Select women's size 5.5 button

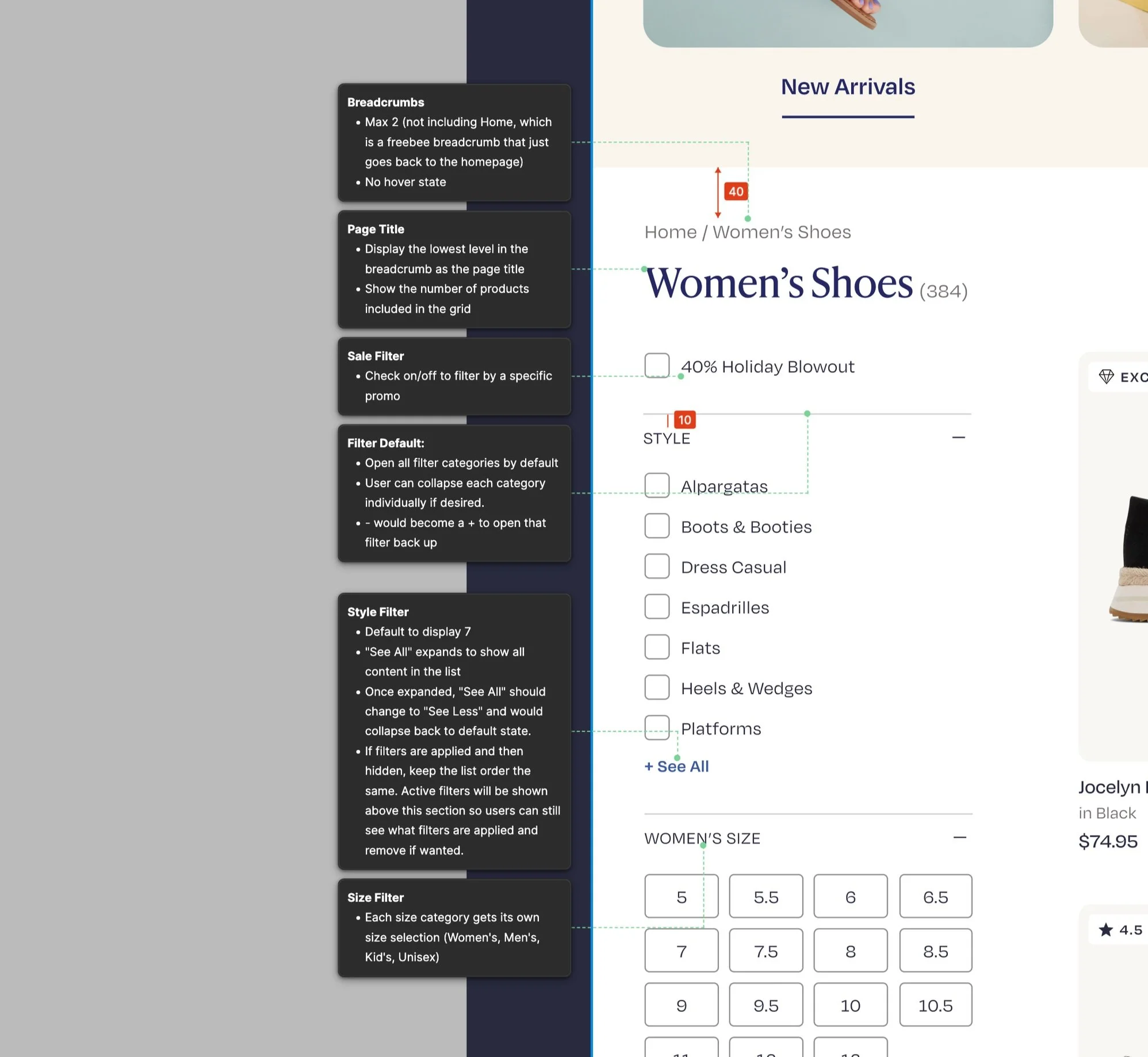(x=766, y=897)
